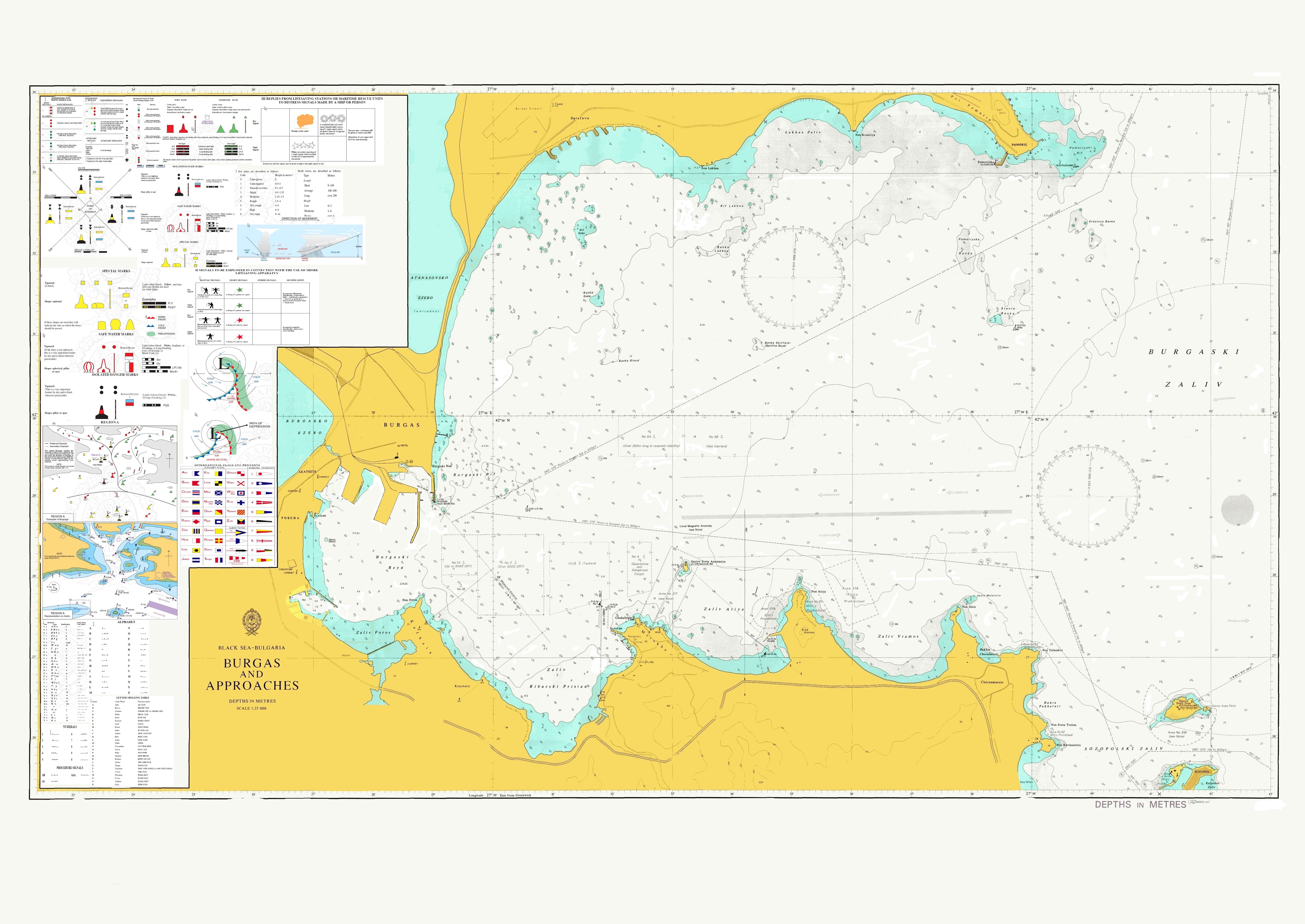
Task: Click the Hydrographic Office emblem above the title
Action: (252, 622)
